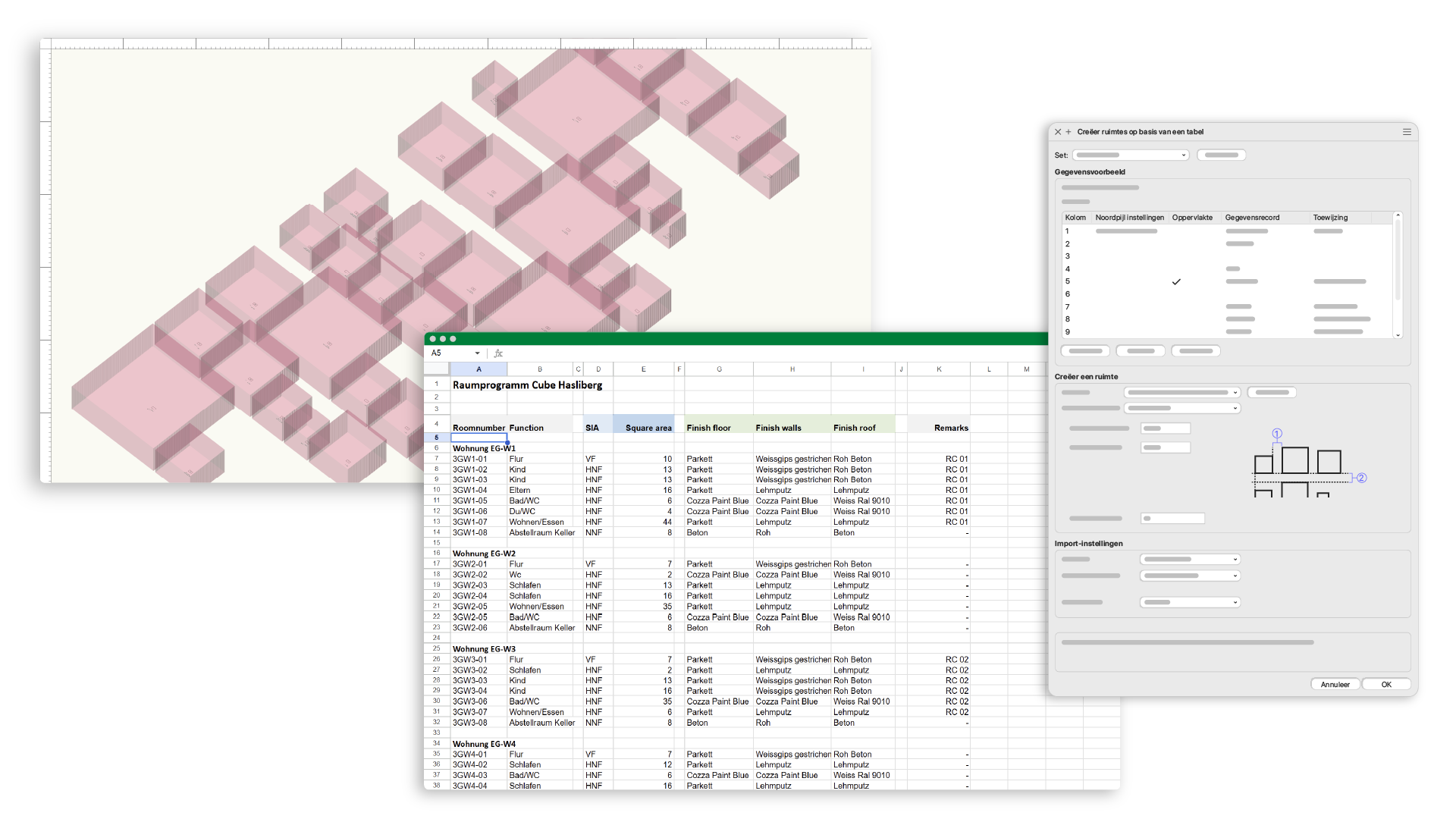Click spacing marker 1 in layout diagram
The width and height of the screenshot is (1456, 819).
click(x=1277, y=434)
